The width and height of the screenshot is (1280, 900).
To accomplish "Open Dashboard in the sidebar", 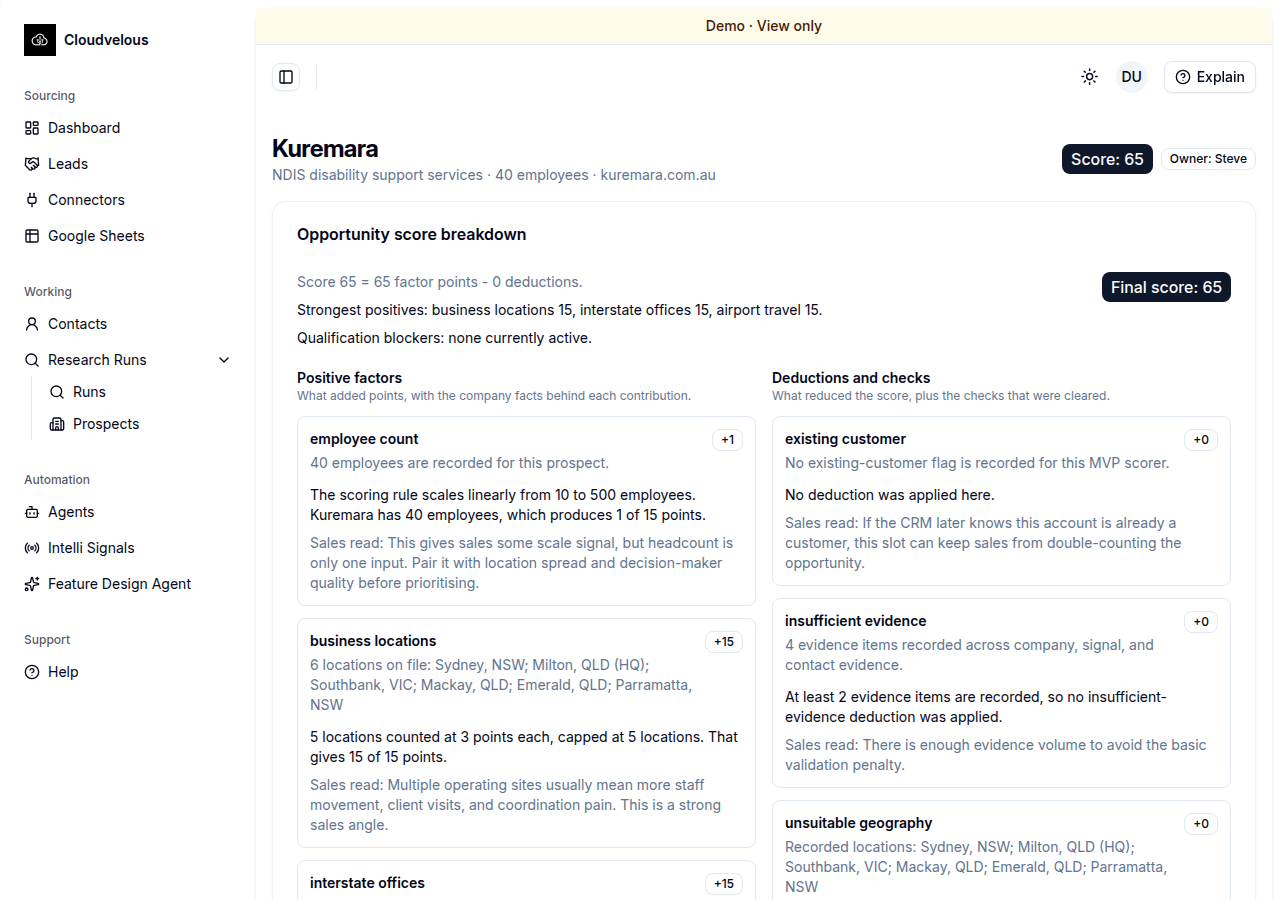I will [x=128, y=128].
